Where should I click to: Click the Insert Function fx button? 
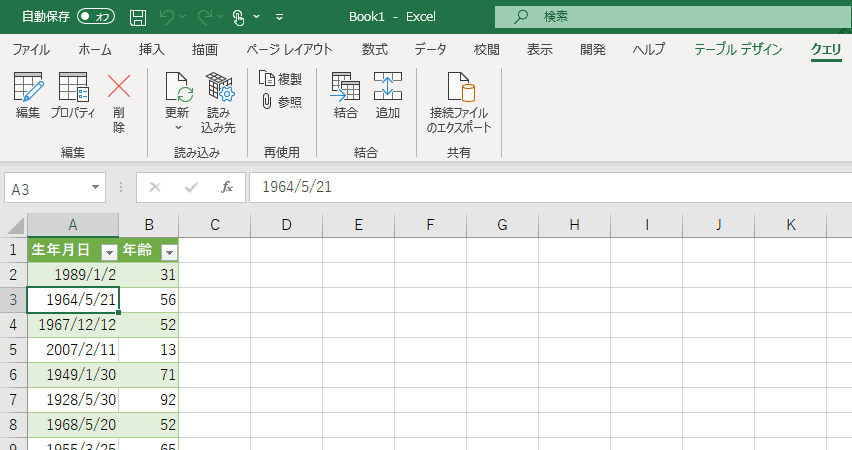[227, 187]
